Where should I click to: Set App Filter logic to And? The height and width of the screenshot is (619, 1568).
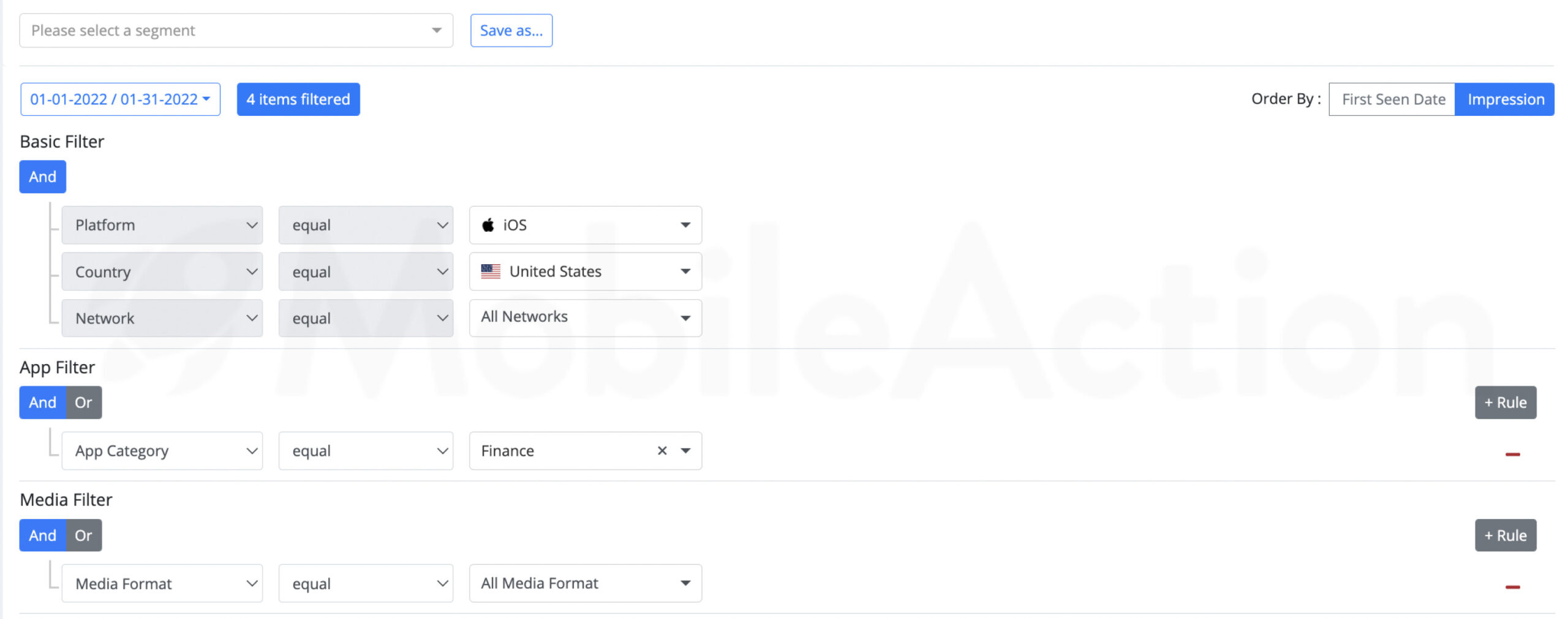(x=42, y=403)
